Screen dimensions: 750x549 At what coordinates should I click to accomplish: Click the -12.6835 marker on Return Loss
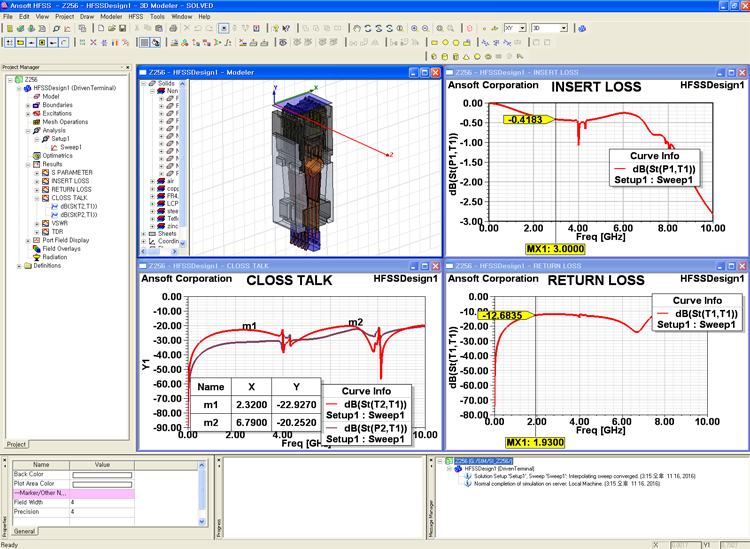pos(506,316)
